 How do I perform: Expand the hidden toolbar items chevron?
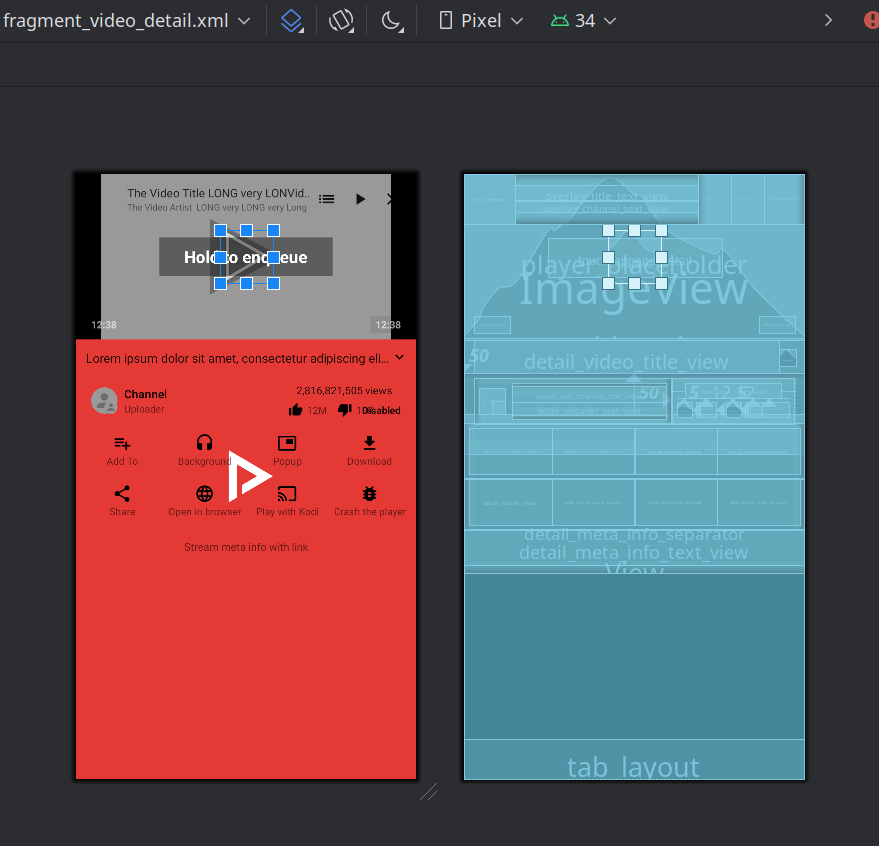[x=828, y=21]
